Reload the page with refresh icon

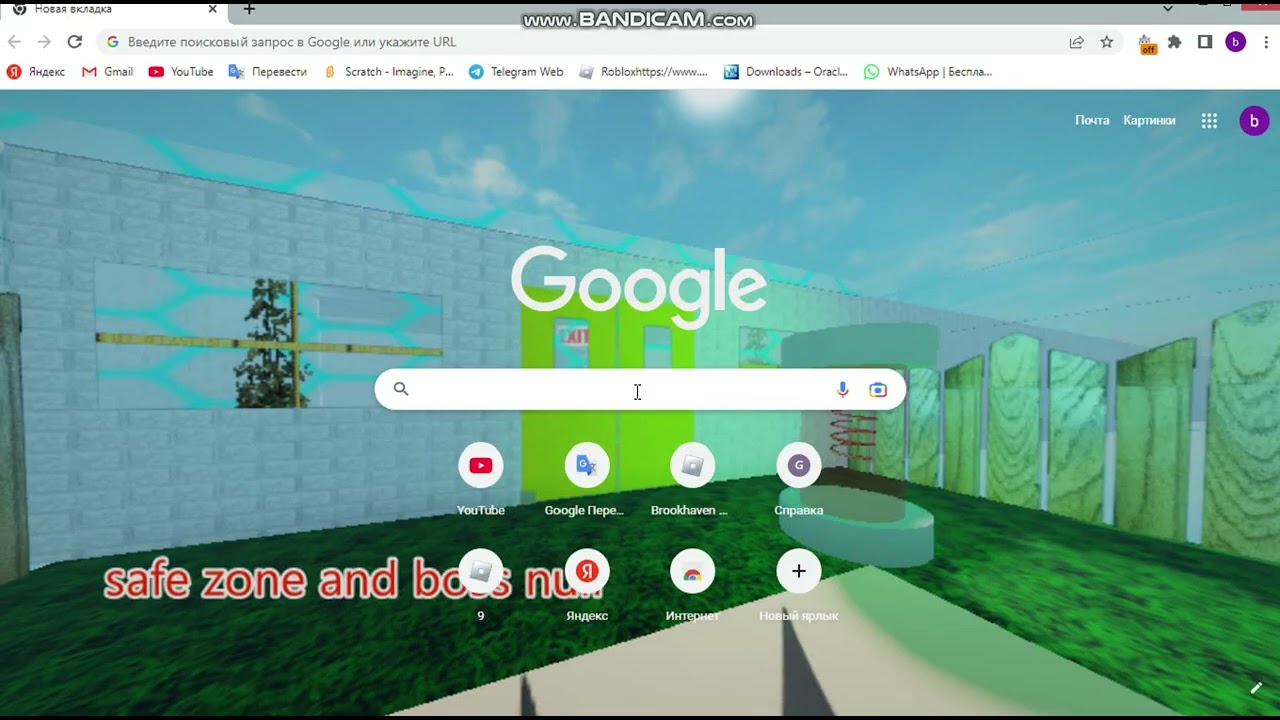(x=74, y=42)
